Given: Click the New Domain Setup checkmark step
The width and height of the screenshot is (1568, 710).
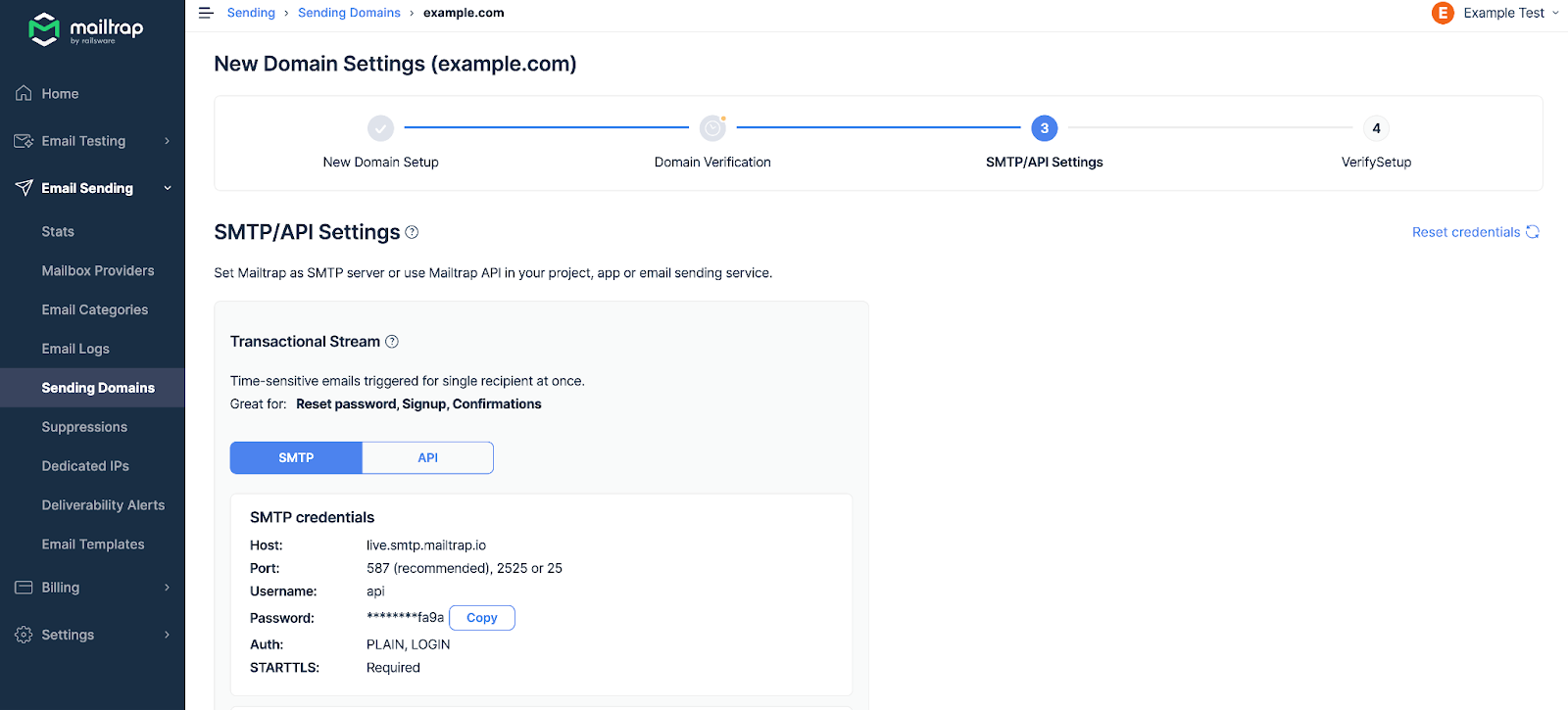Looking at the screenshot, I should 380,128.
